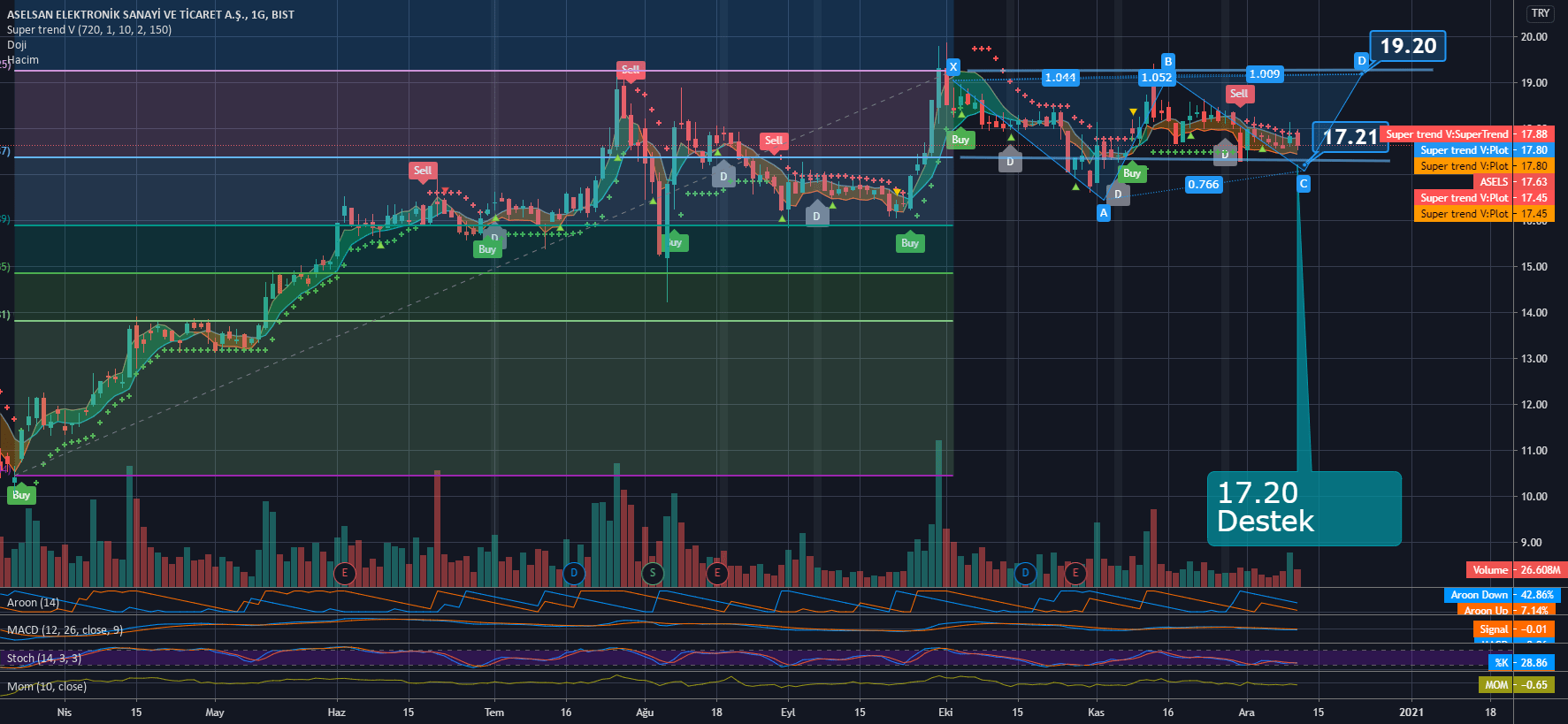Click the 1.052 ratio label
Screen dimensions: 1568x724
pos(1157,78)
